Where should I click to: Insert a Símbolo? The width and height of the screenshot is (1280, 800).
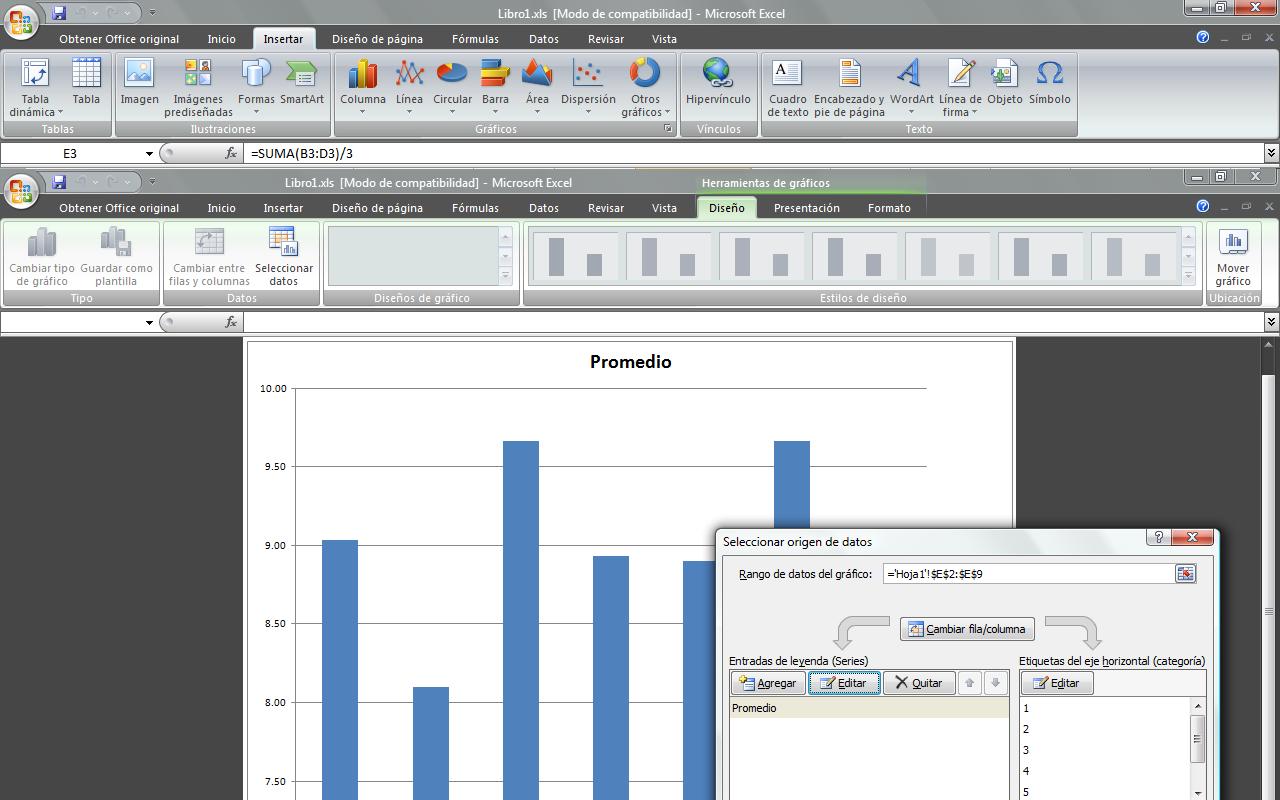click(x=1049, y=82)
